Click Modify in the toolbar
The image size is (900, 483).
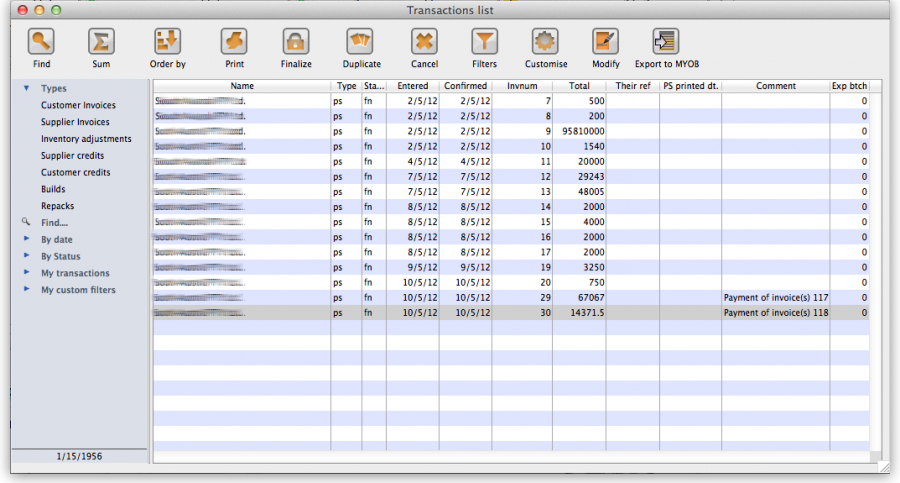(x=605, y=42)
